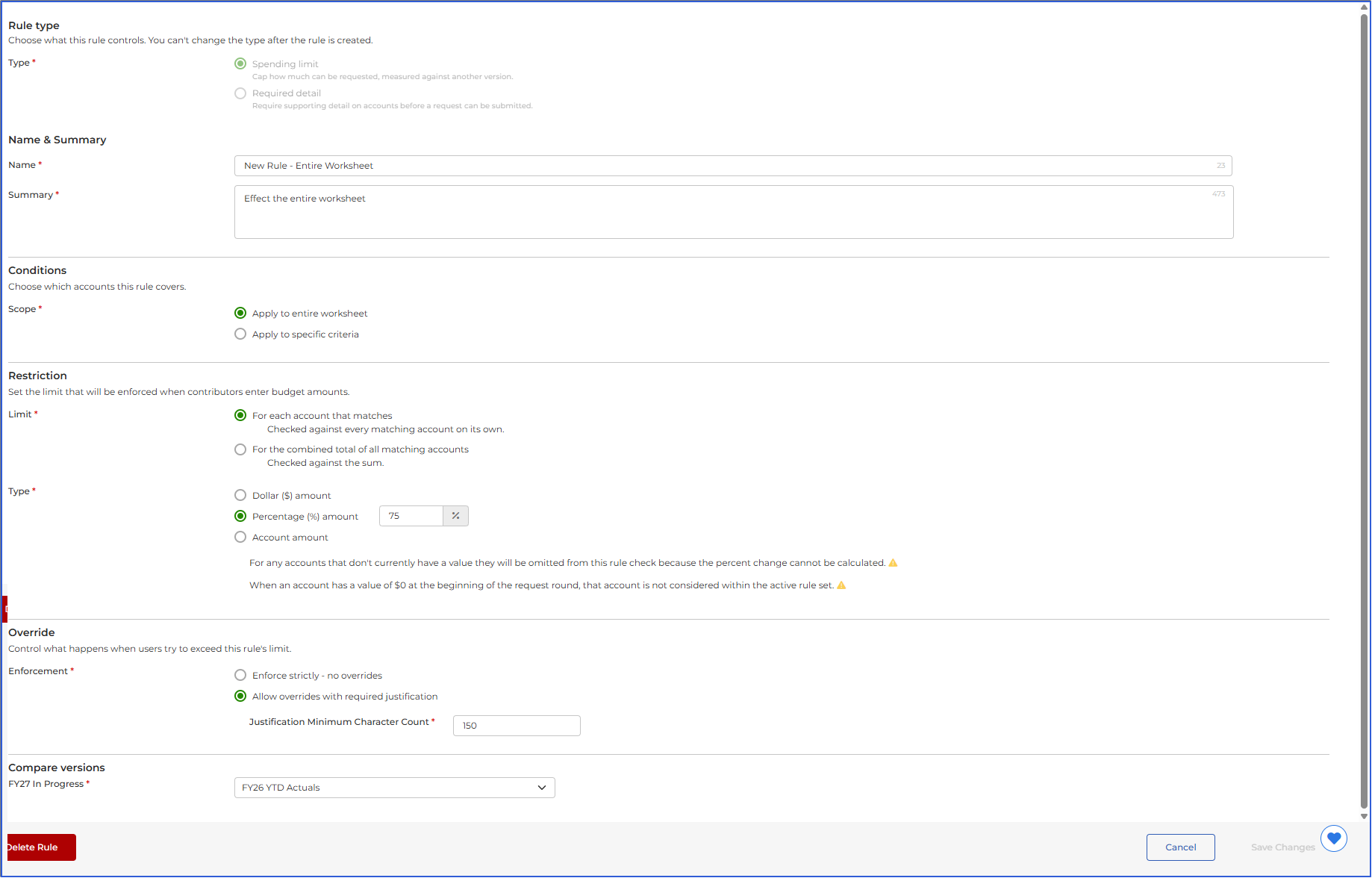Click scrollbar up arrow
This screenshot has height=878, width=1372.
tap(1365, 7)
